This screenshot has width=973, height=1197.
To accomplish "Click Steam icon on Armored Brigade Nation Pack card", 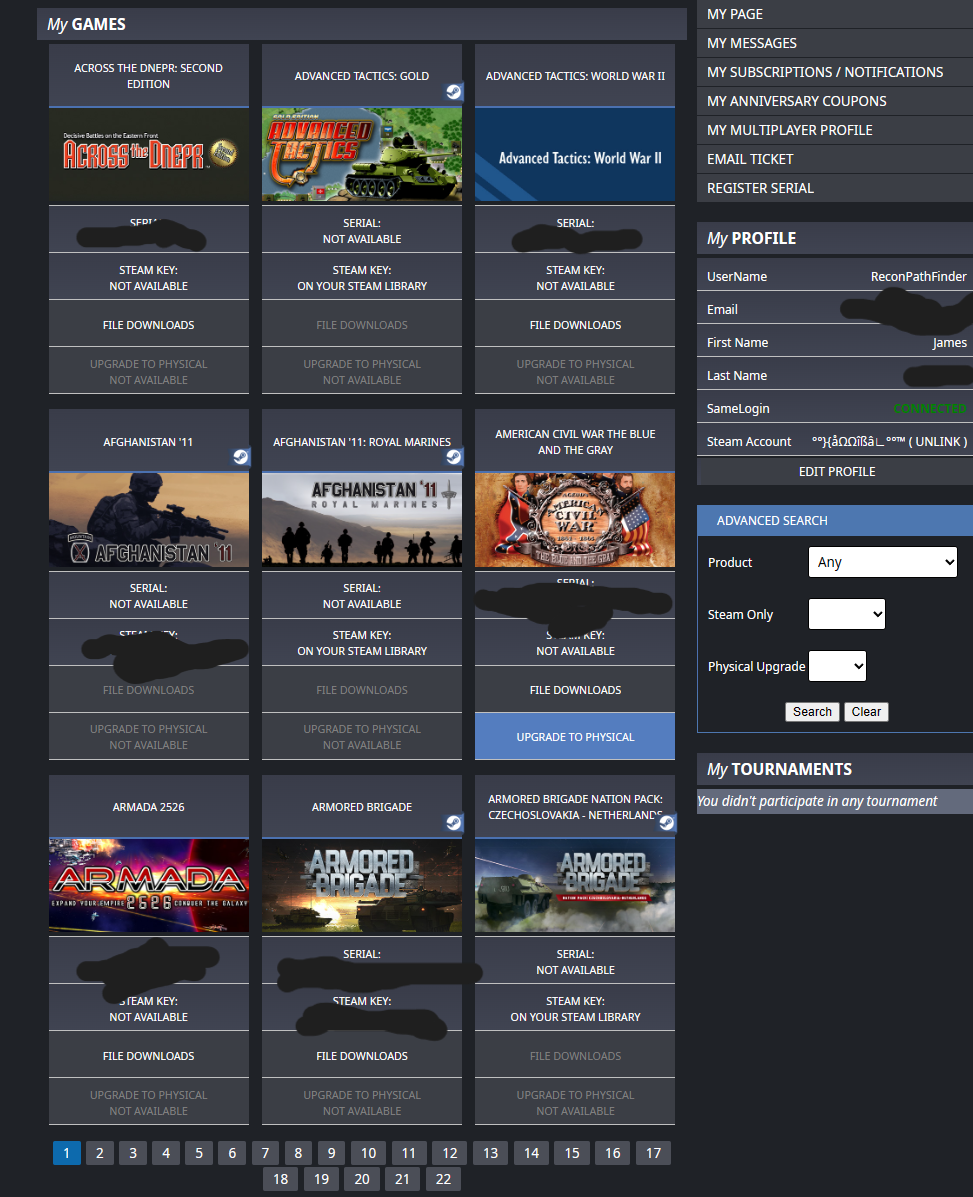I will [667, 823].
